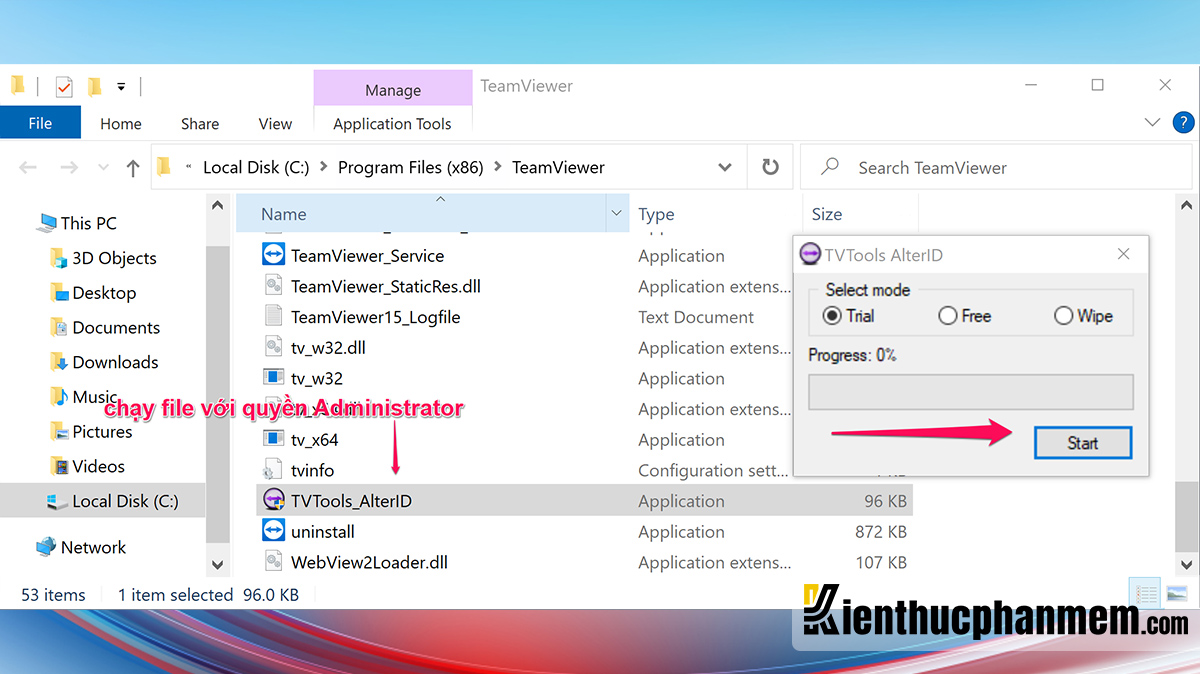Screen dimensions: 1200x674
Task: Open the chevron after Local Disk (C:) breadcrumb
Action: (x=324, y=168)
